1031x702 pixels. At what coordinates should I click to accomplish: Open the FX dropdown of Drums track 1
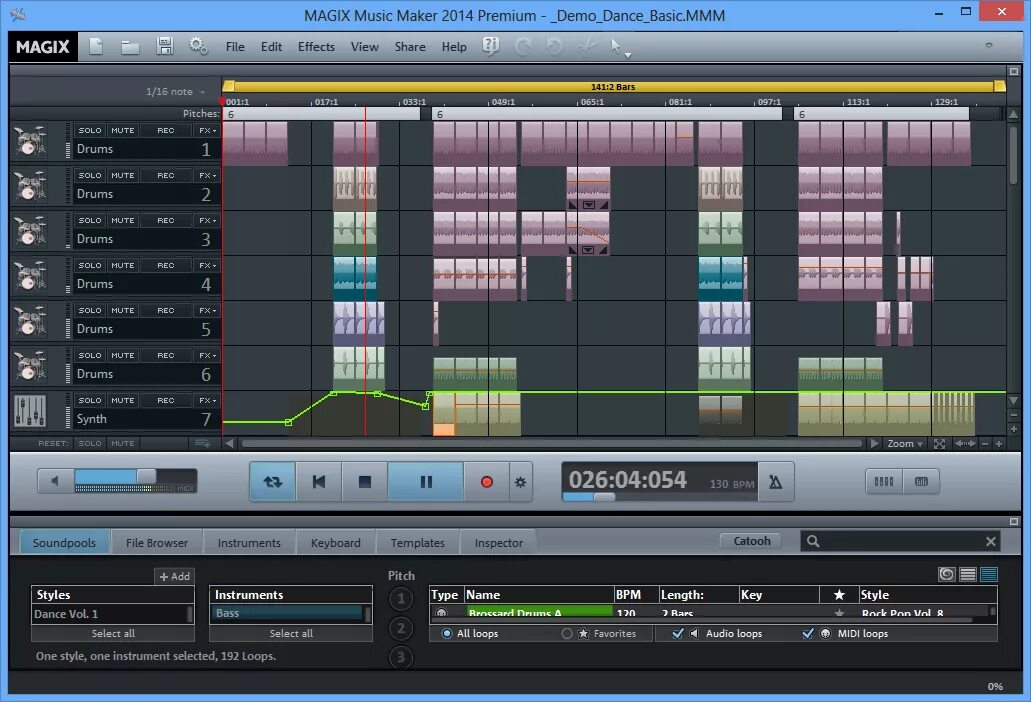pyautogui.click(x=208, y=130)
